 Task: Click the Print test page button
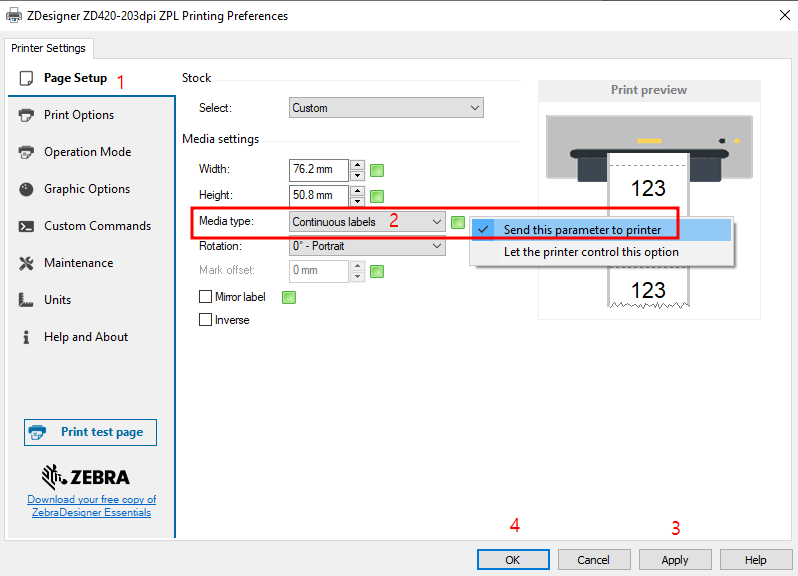(90, 432)
